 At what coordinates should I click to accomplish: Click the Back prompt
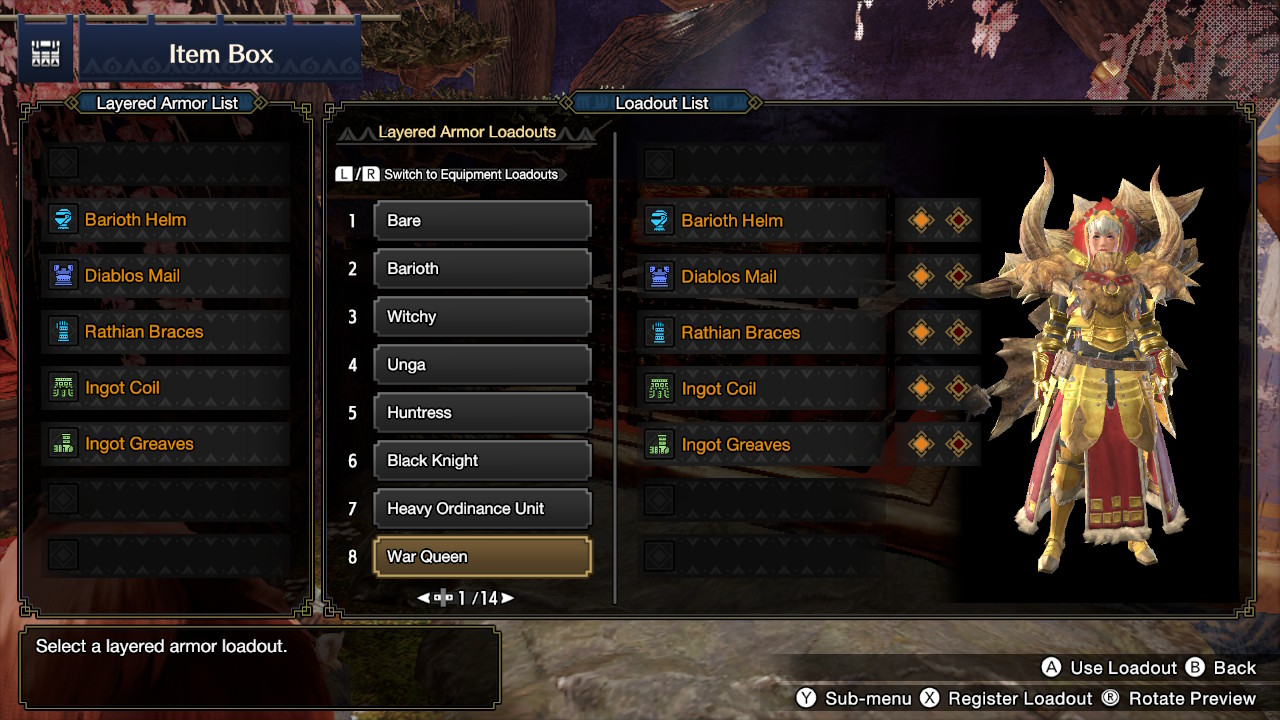point(1221,668)
